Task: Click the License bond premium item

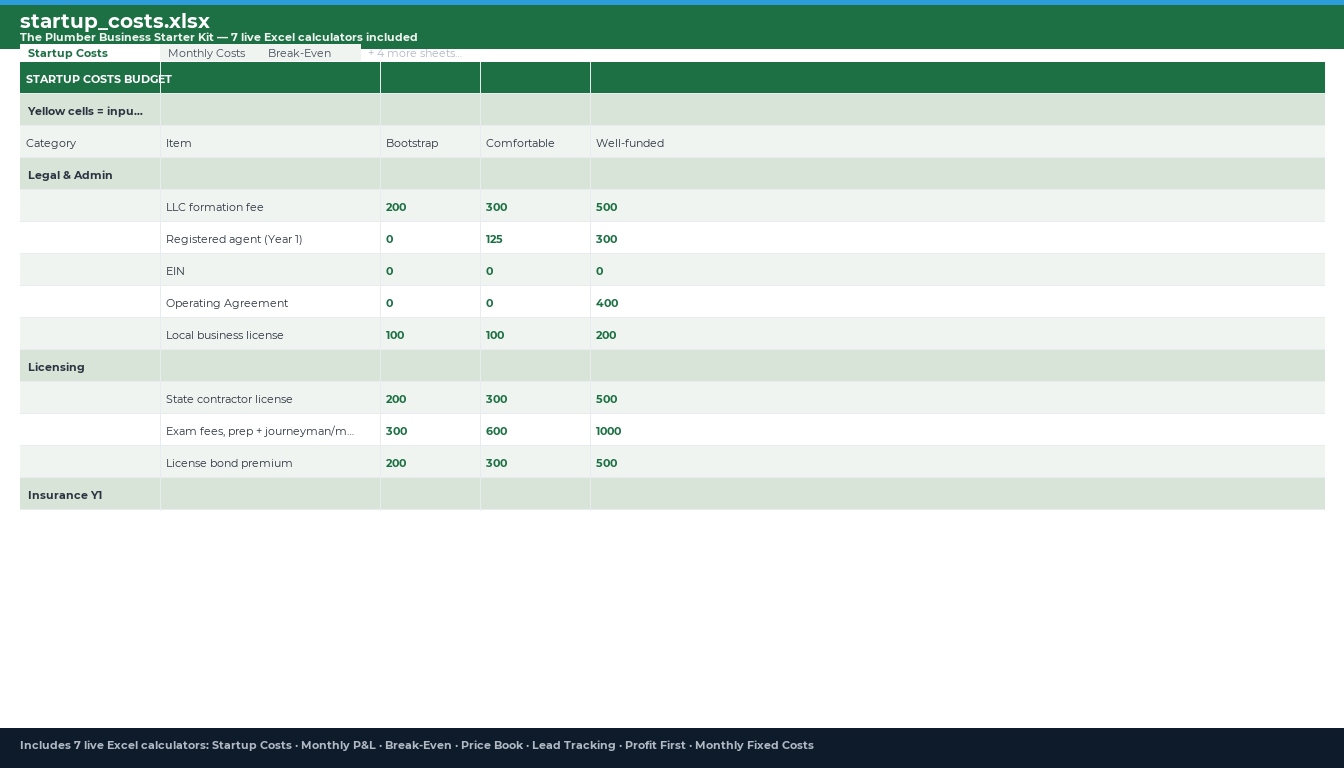Action: [270, 462]
